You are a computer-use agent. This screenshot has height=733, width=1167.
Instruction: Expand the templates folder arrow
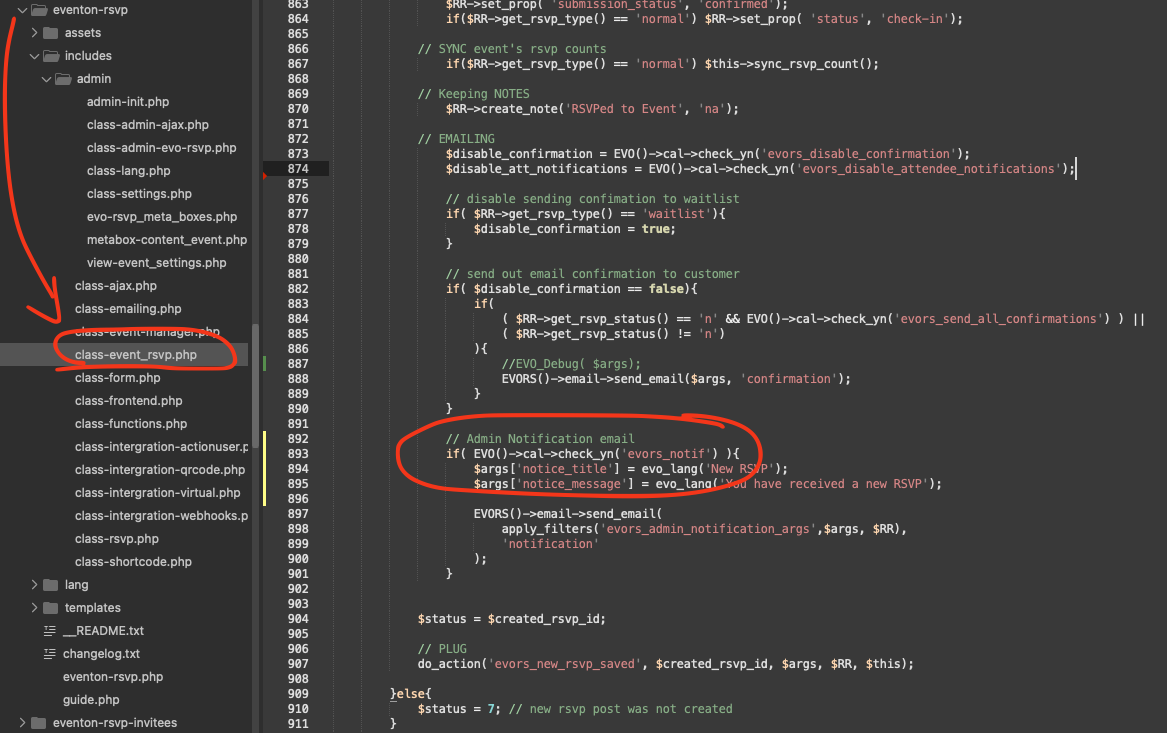pyautogui.click(x=34, y=608)
